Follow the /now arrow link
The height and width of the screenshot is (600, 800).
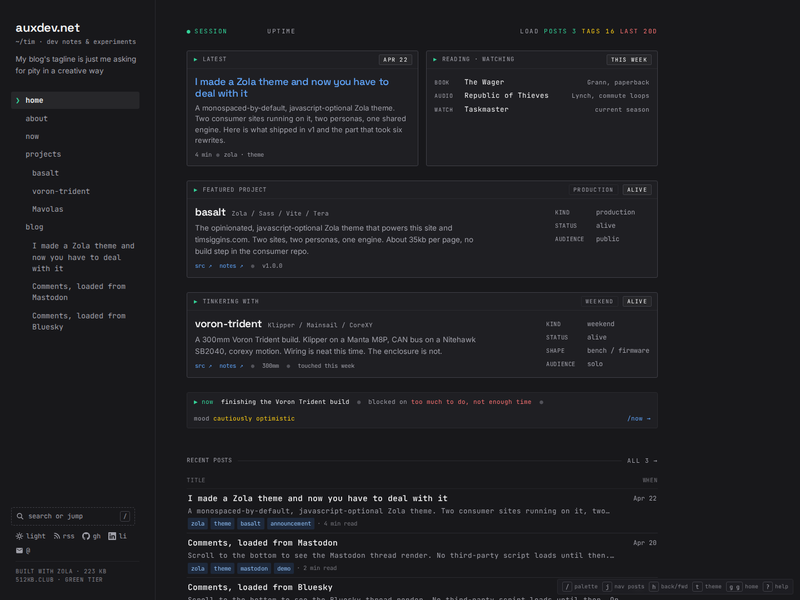(639, 418)
